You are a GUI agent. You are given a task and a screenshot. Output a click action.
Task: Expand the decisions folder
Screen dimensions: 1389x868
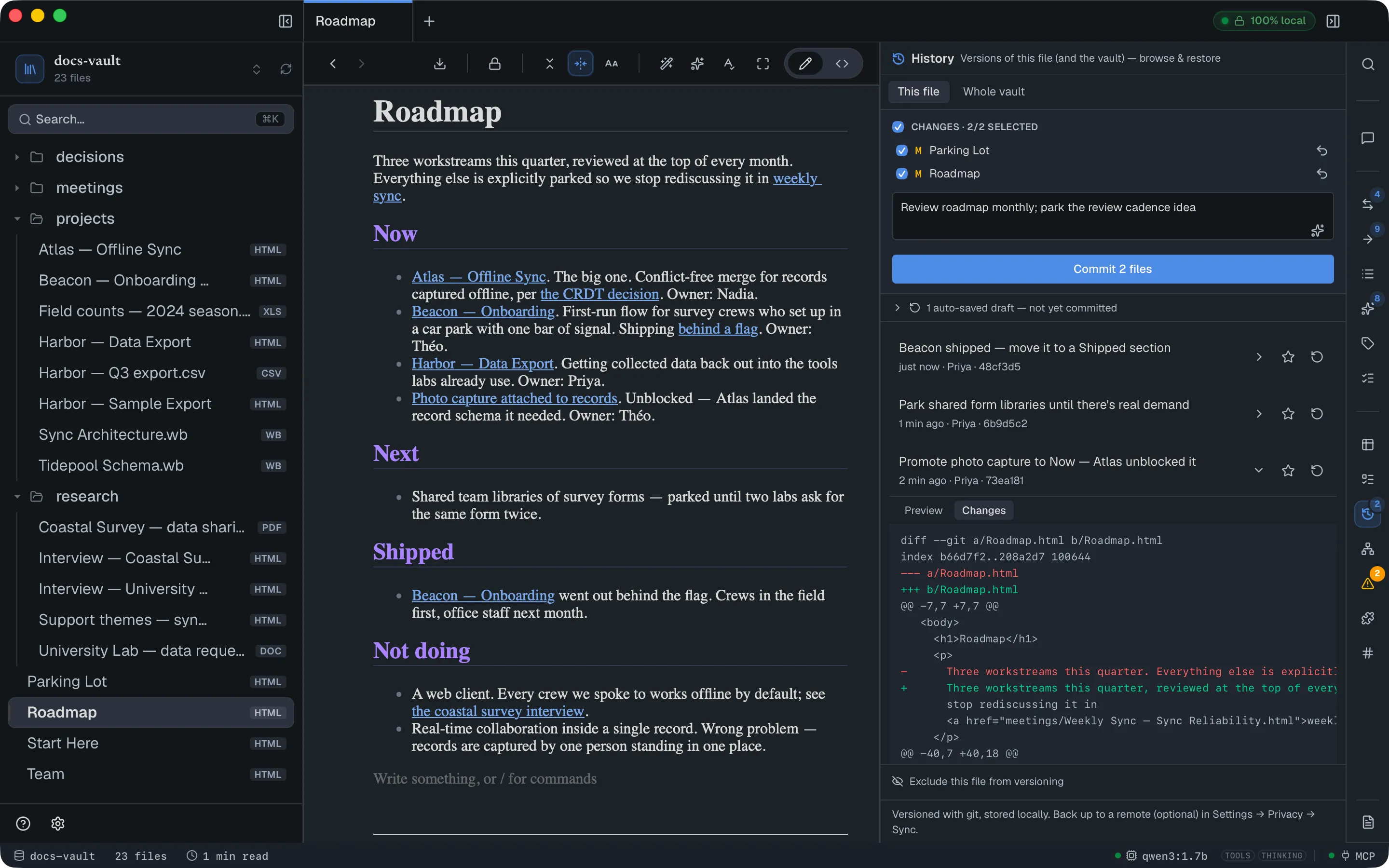point(17,157)
